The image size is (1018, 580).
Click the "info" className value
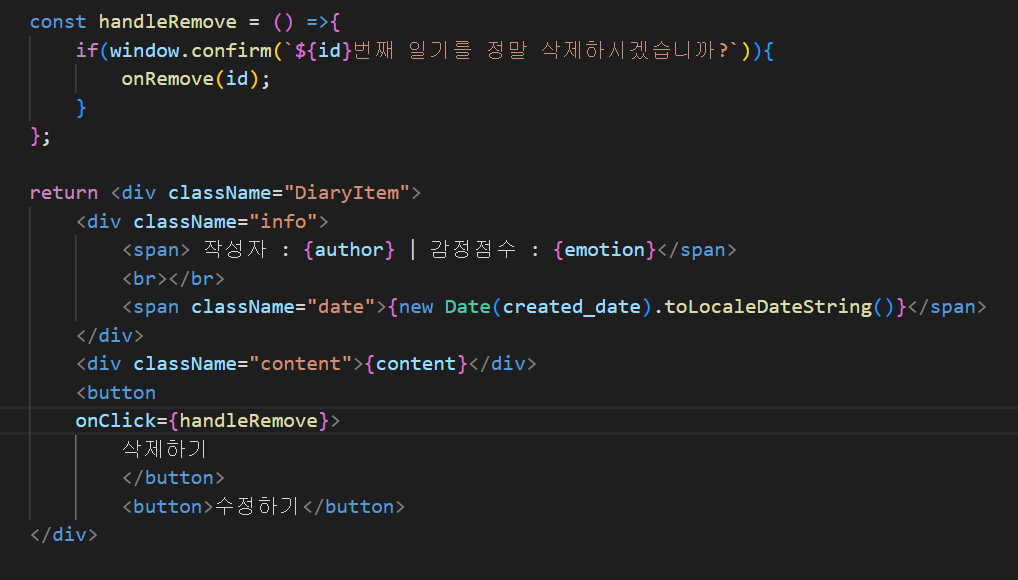coord(284,221)
